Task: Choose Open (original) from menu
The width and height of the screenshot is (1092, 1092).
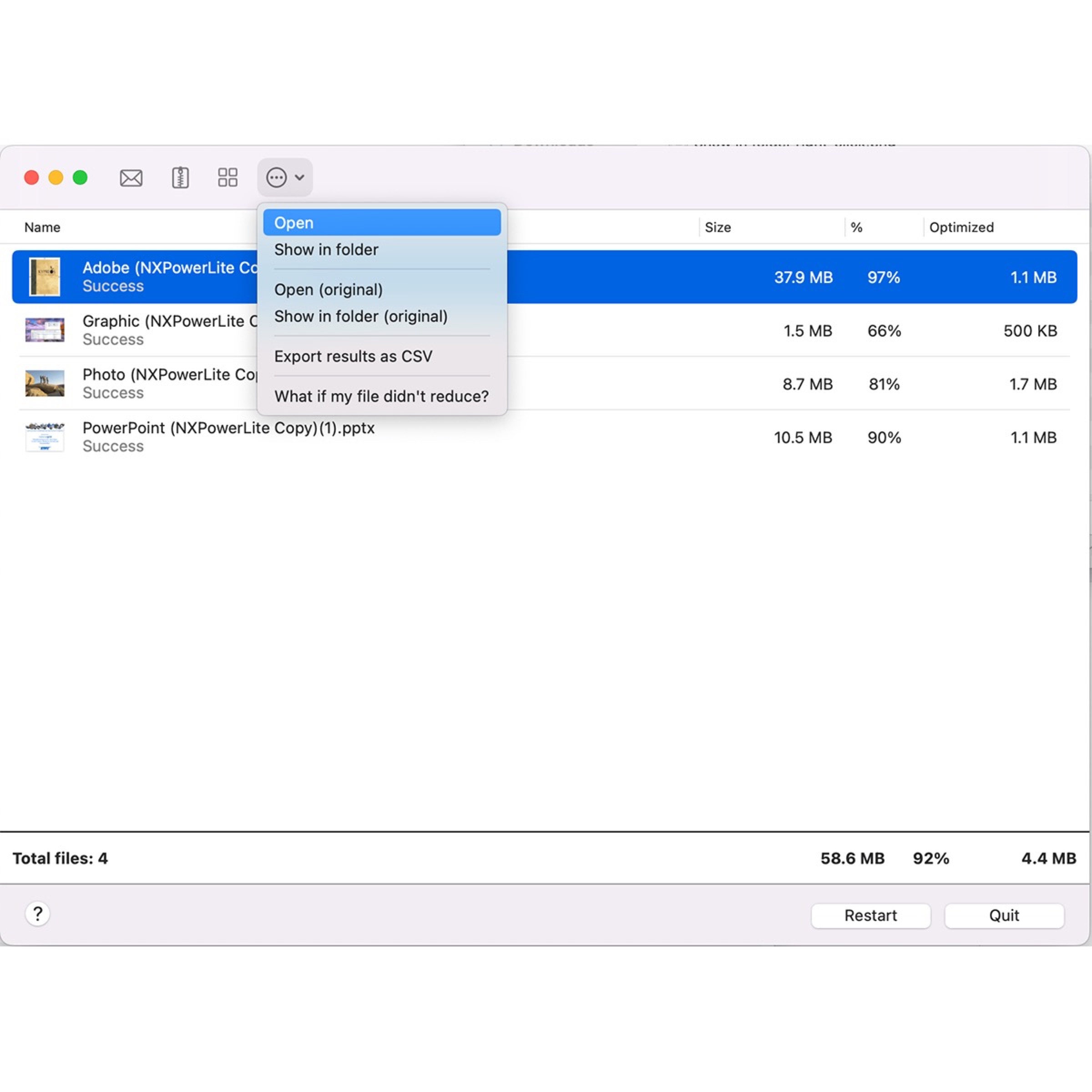Action: click(x=329, y=290)
